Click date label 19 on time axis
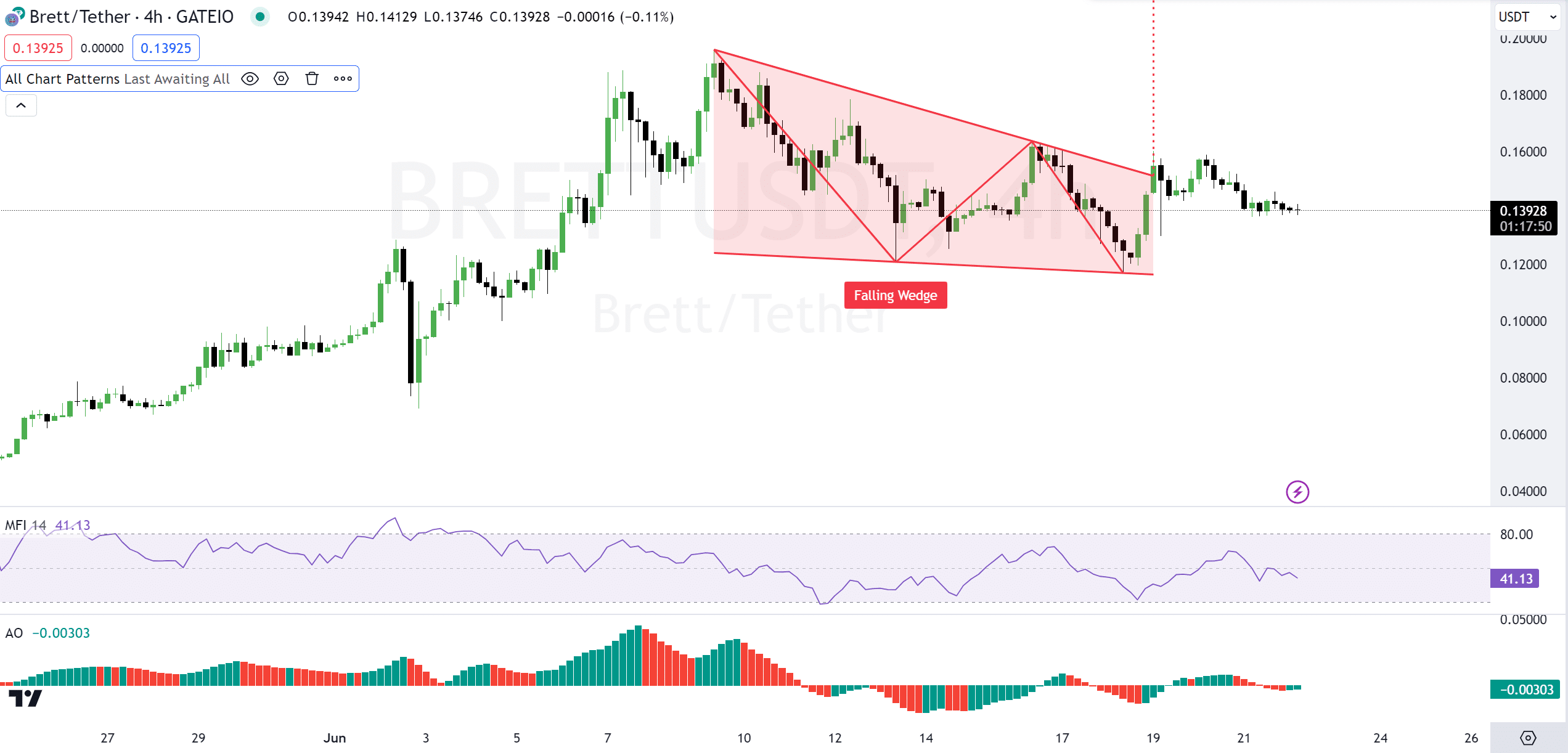Image resolution: width=1568 pixels, height=753 pixels. (x=1153, y=738)
